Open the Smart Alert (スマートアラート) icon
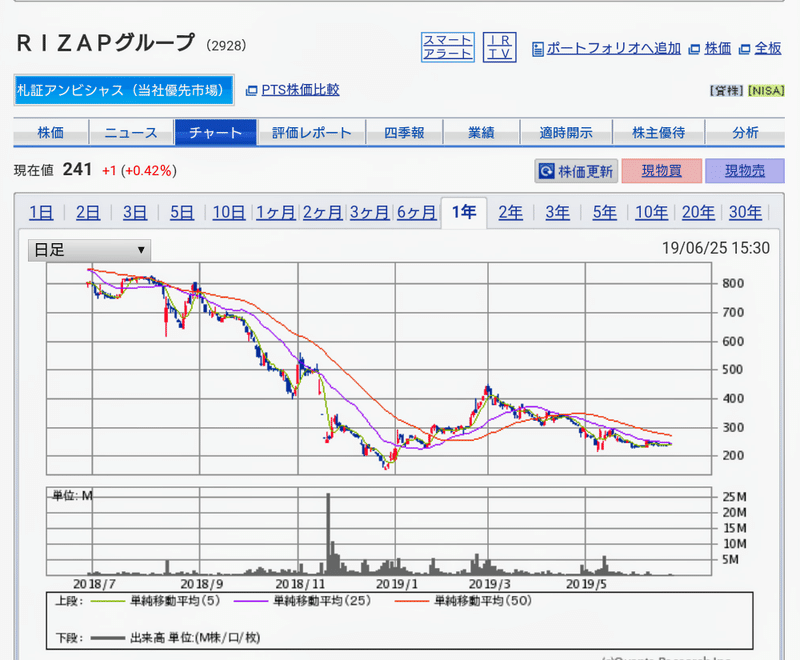The image size is (800, 660). pyautogui.click(x=447, y=47)
